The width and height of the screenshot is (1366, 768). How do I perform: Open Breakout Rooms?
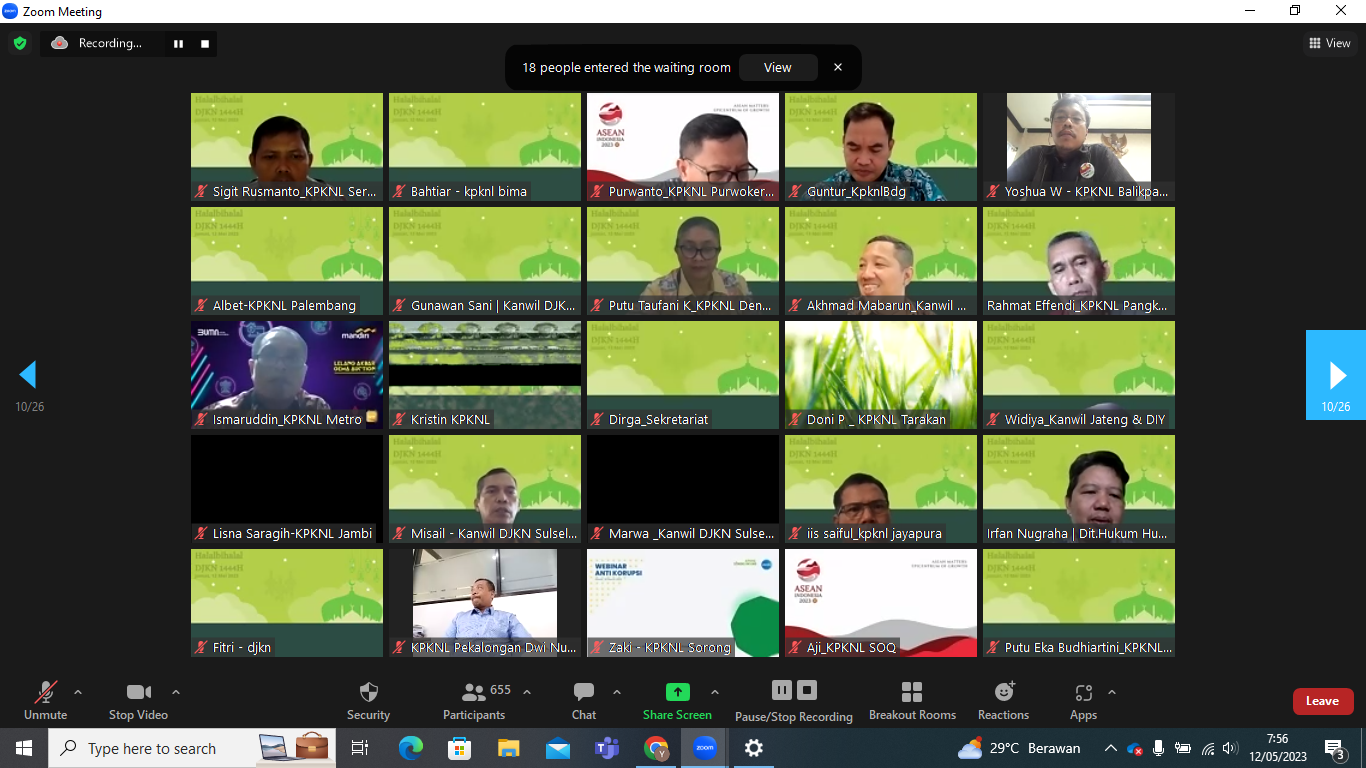tap(911, 692)
